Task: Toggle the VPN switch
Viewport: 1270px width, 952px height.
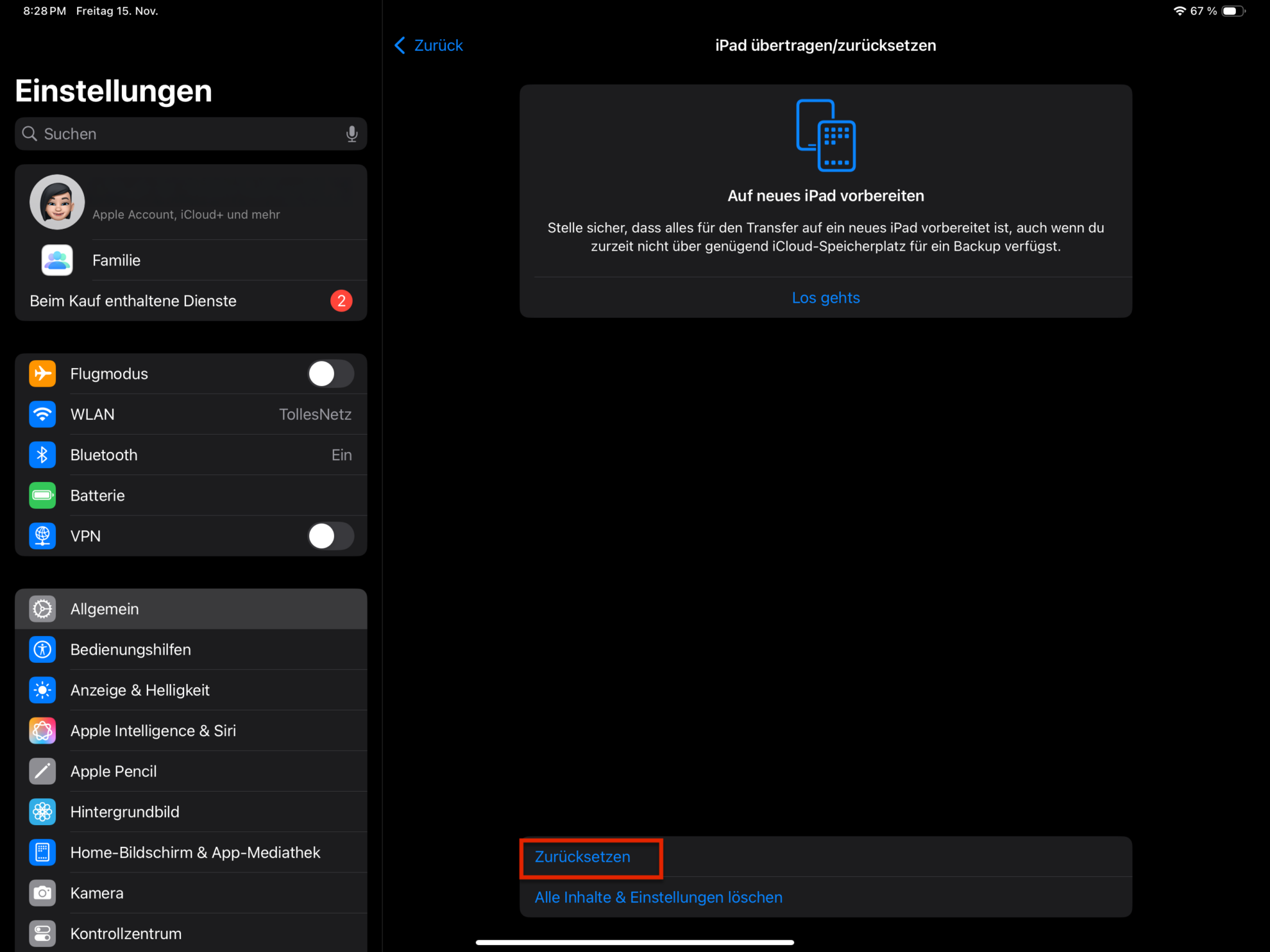Action: [330, 536]
